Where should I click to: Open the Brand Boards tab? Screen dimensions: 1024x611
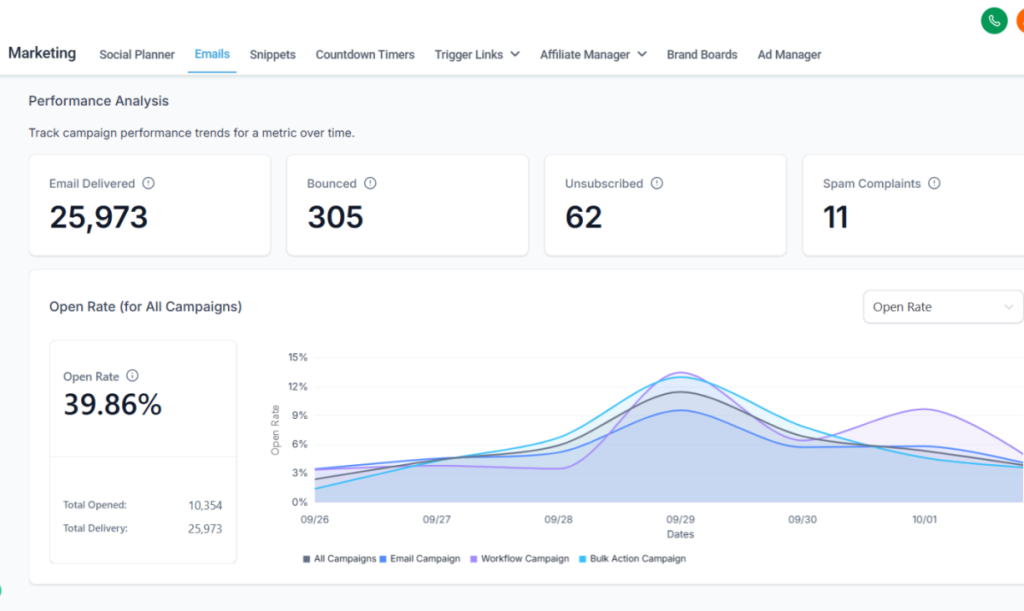702,54
